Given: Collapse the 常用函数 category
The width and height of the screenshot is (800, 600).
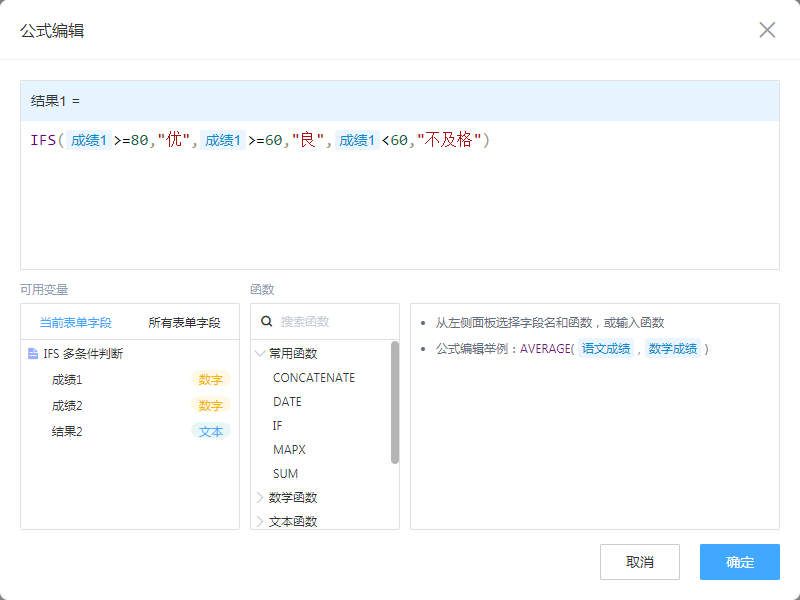Looking at the screenshot, I should (261, 353).
